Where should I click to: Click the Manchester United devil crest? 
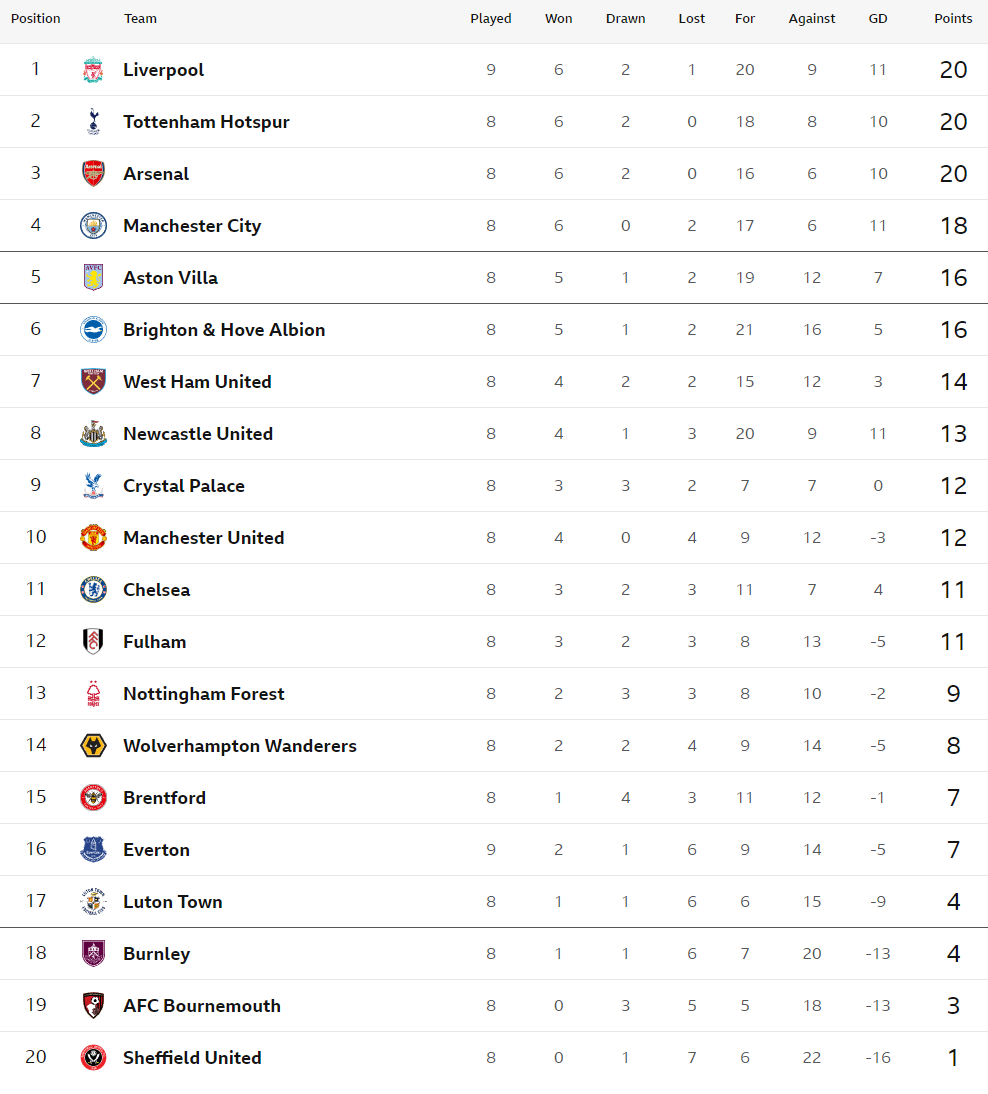click(x=93, y=537)
